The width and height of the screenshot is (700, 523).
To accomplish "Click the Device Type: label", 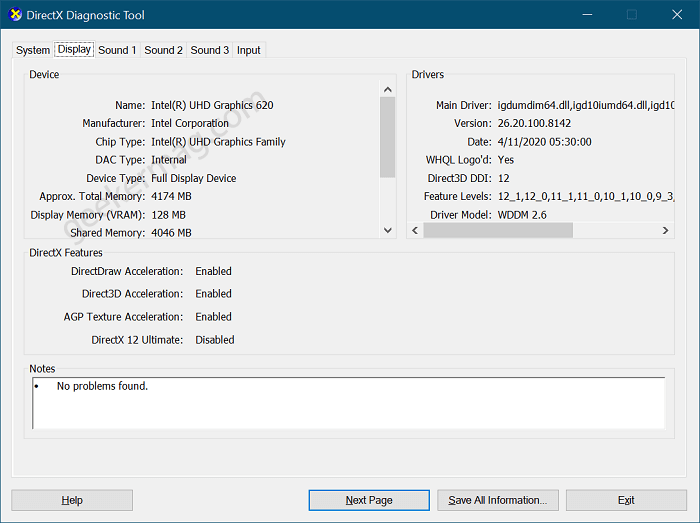I will [x=116, y=178].
